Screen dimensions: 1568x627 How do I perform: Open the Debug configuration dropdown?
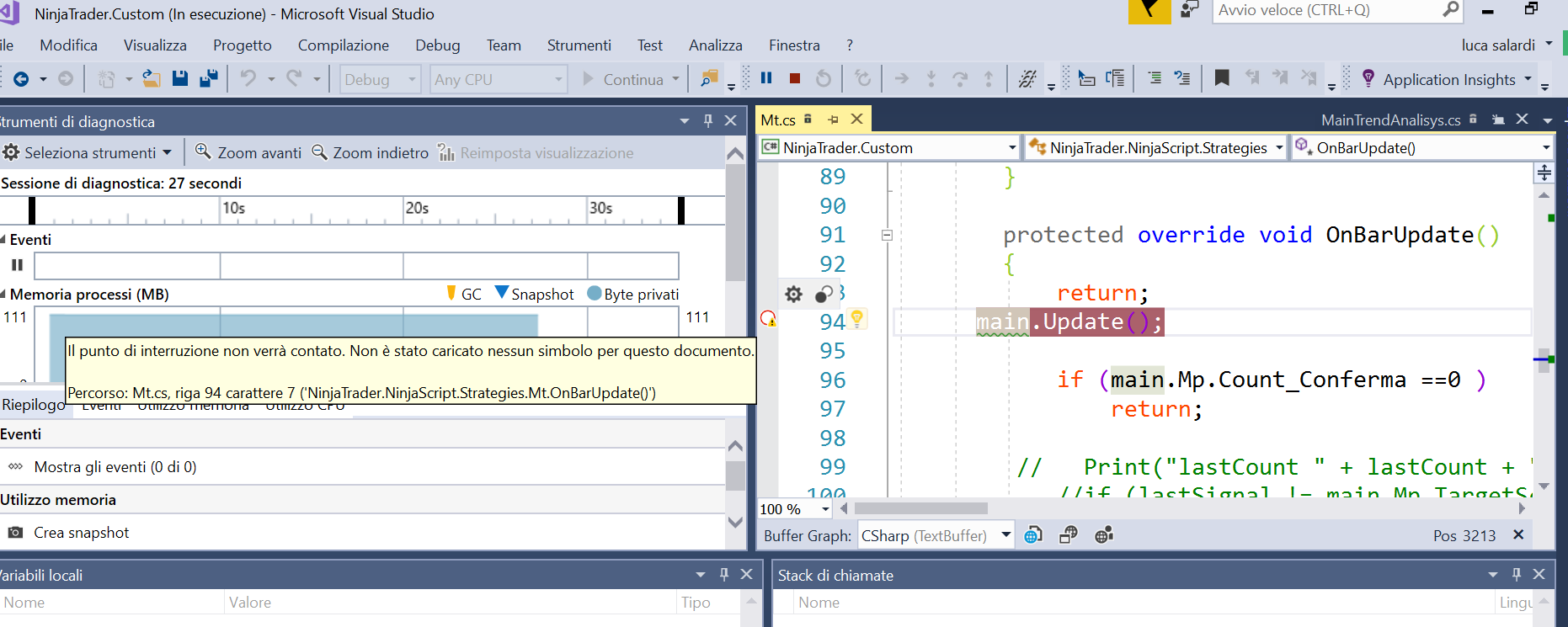click(x=381, y=79)
